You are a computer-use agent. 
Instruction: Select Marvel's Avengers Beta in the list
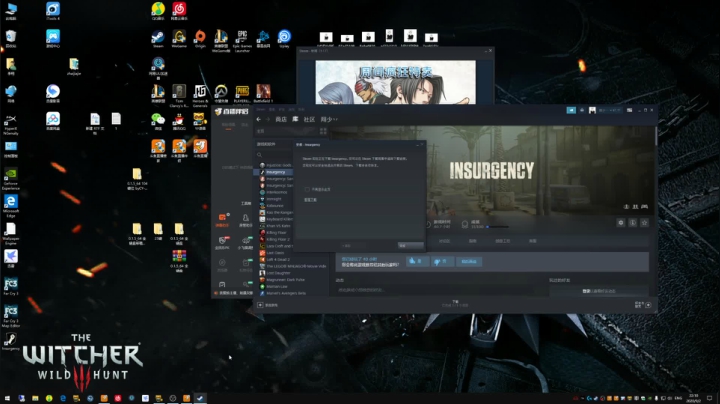click(284, 293)
